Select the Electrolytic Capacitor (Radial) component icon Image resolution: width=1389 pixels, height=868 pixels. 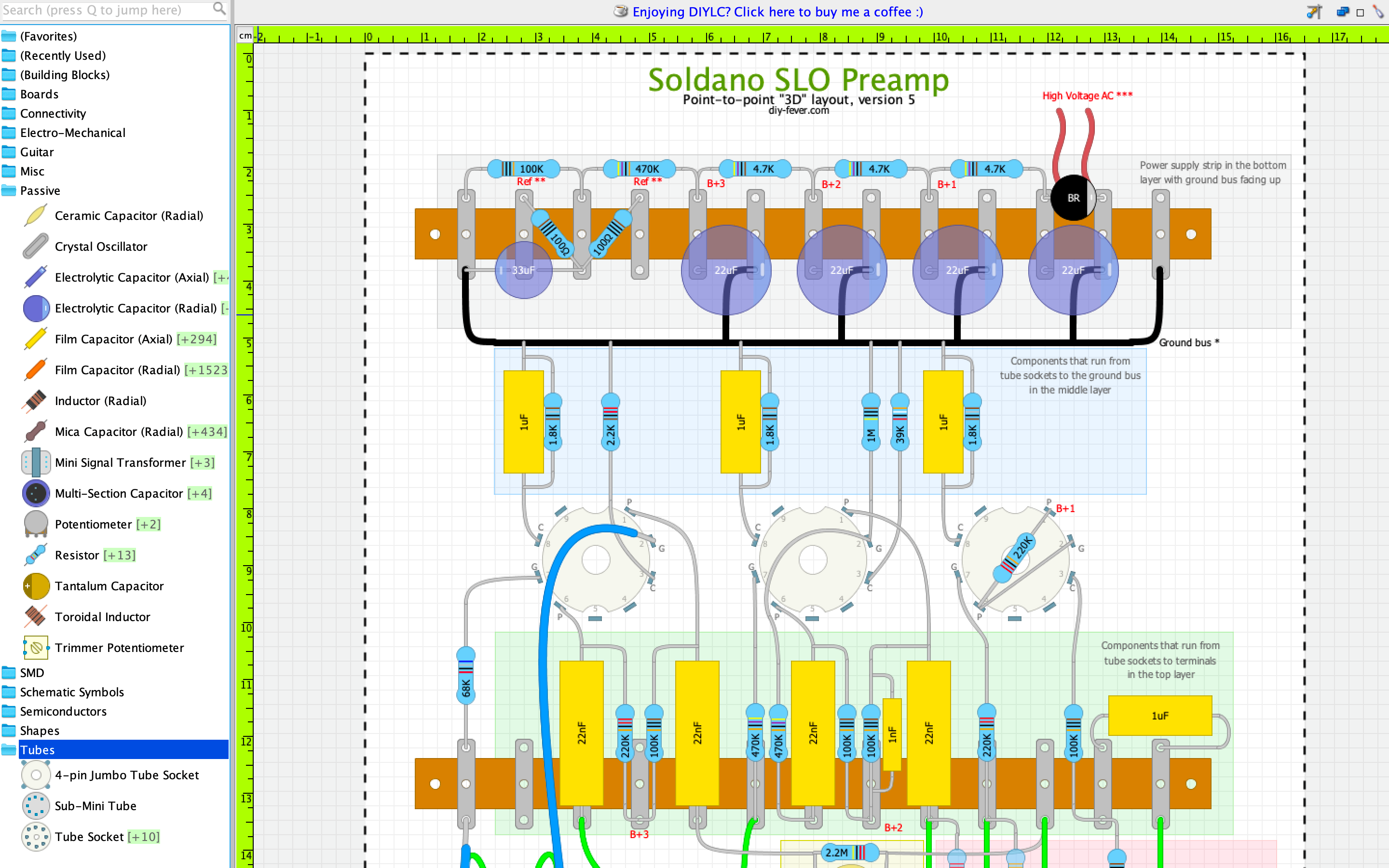(x=36, y=308)
